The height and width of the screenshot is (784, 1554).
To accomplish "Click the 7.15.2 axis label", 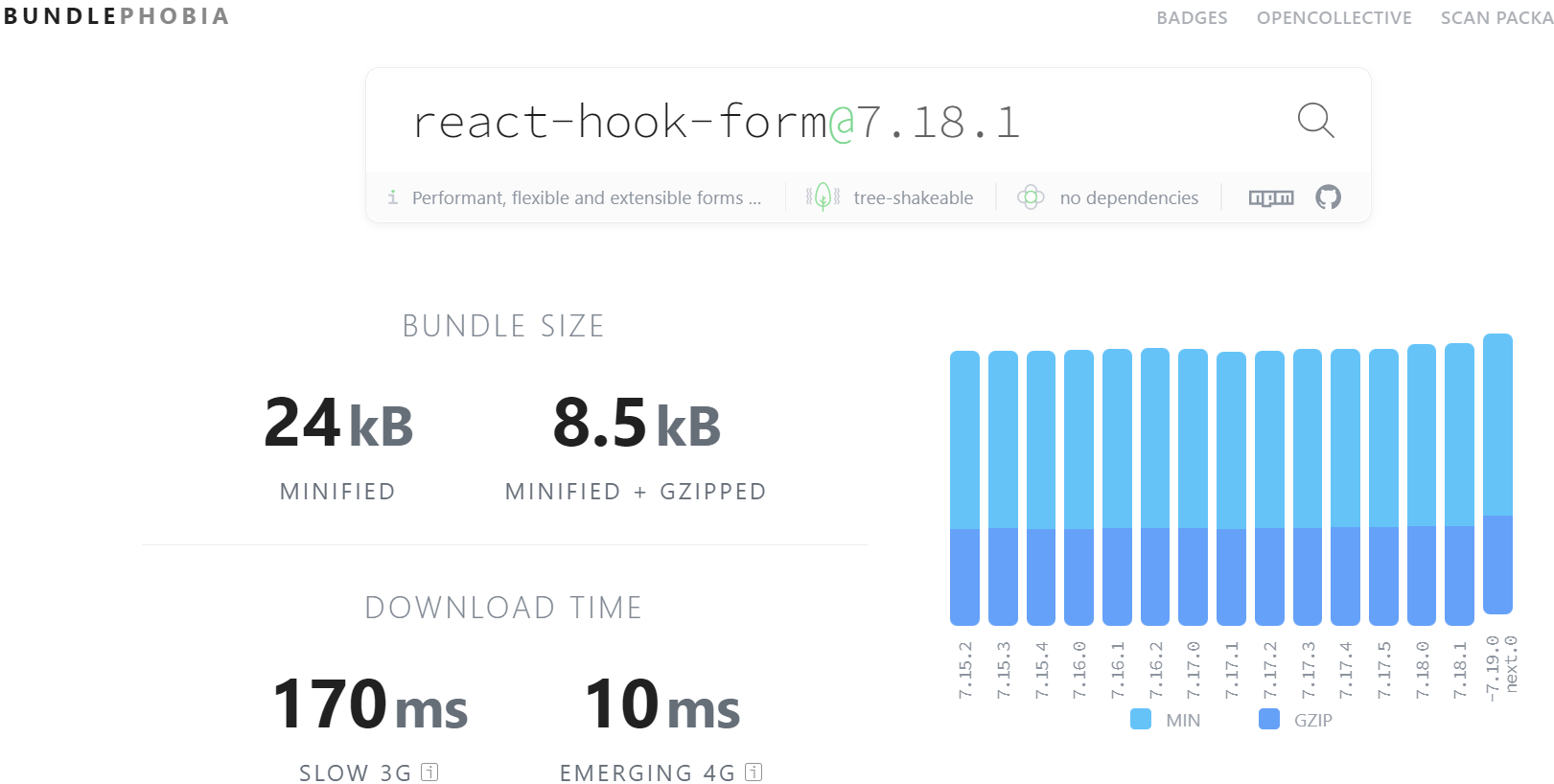I will pos(965,670).
